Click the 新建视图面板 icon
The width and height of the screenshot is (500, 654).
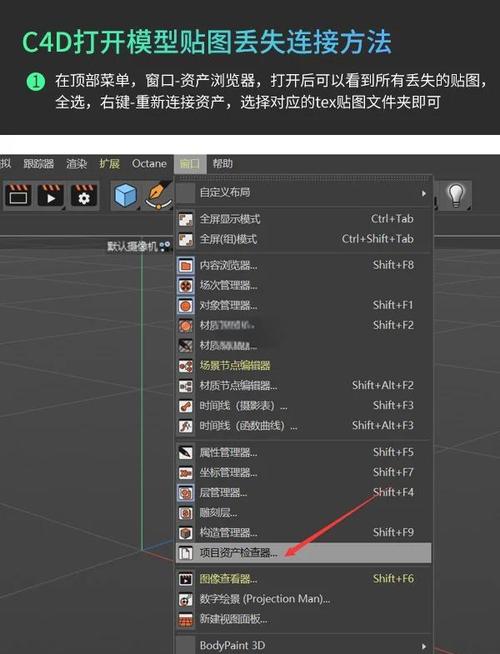186,619
